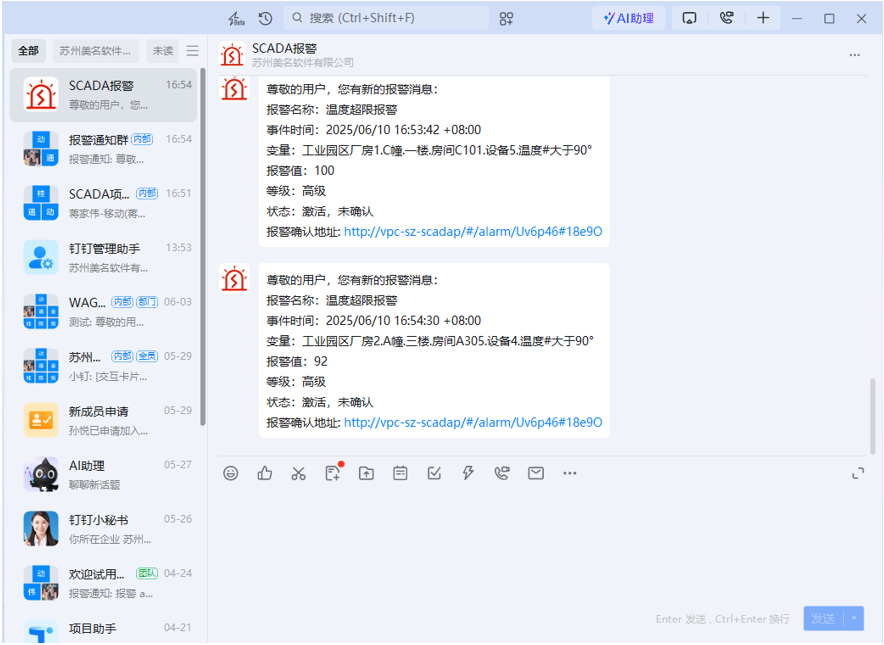Open the emoji picker in message toolbar

[231, 473]
